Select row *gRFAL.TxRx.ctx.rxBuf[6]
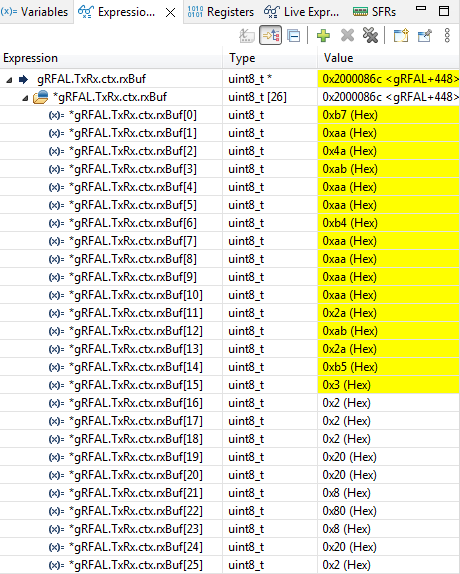The image size is (460, 574). [x=230, y=223]
